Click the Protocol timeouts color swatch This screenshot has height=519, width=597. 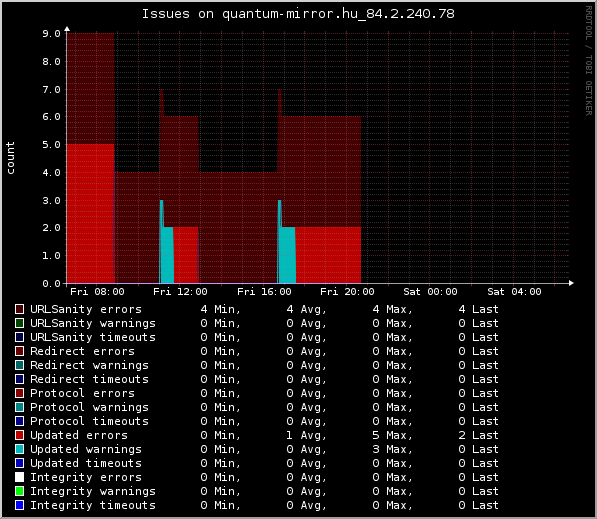click(19, 421)
